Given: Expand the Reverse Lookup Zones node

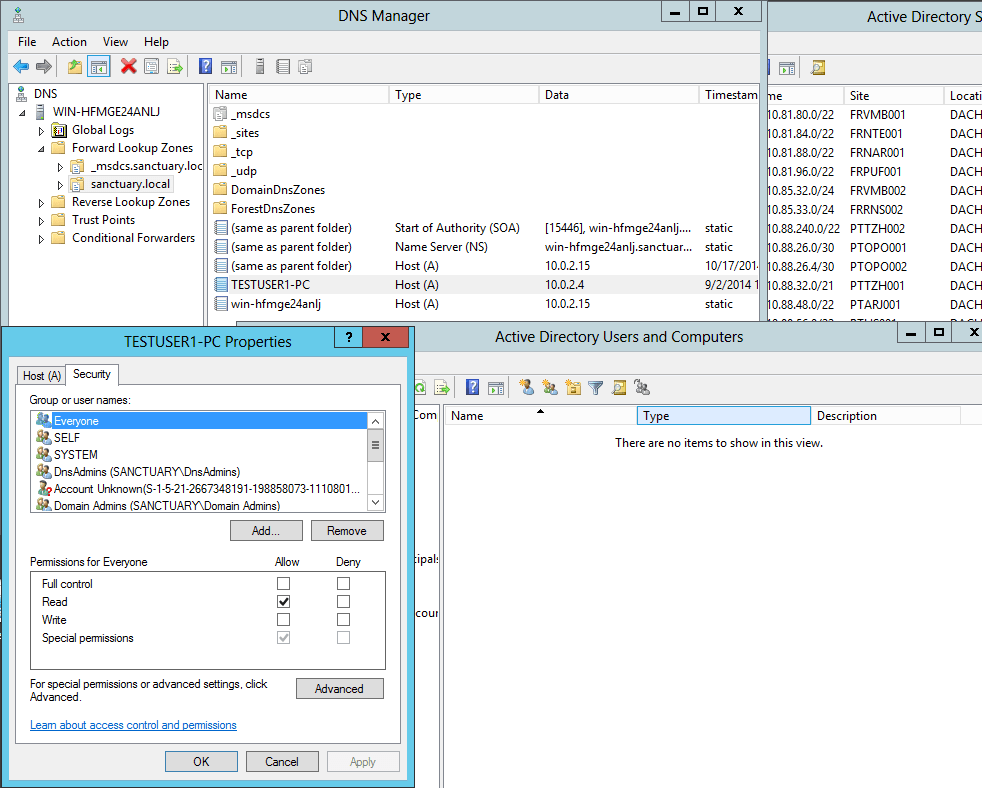Looking at the screenshot, I should (41, 201).
